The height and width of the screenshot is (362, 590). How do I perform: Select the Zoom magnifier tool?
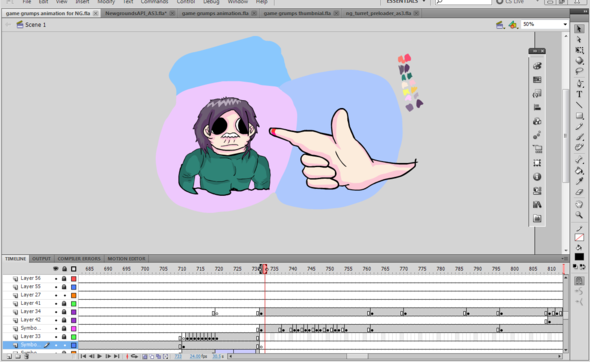[x=579, y=215]
